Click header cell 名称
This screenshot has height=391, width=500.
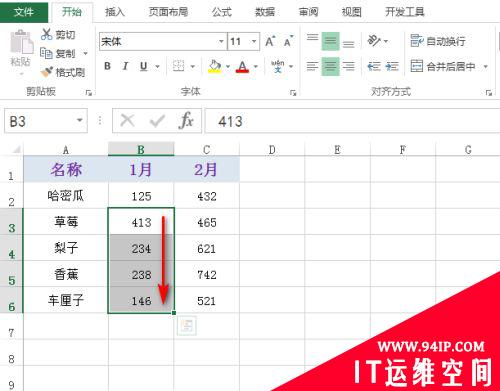coord(66,169)
